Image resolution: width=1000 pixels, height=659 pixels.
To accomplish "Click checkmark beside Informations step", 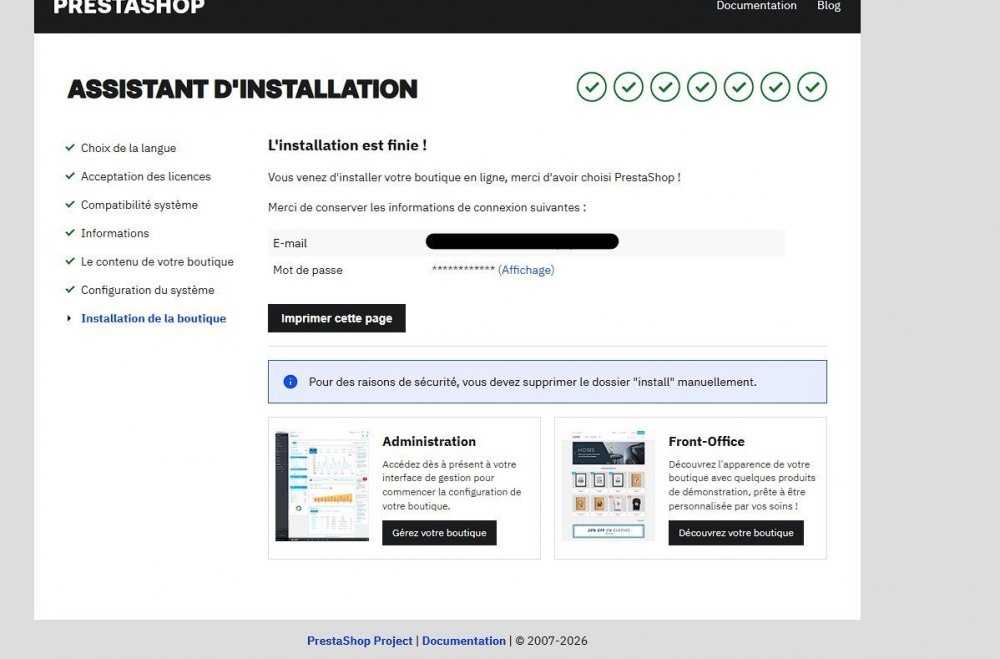I will click(70, 233).
